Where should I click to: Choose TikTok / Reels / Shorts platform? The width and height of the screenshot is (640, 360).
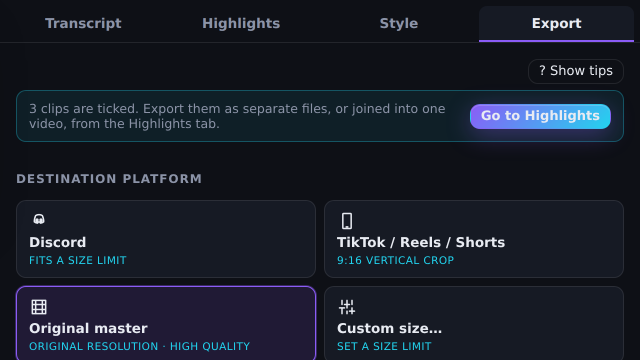[x=473, y=239]
